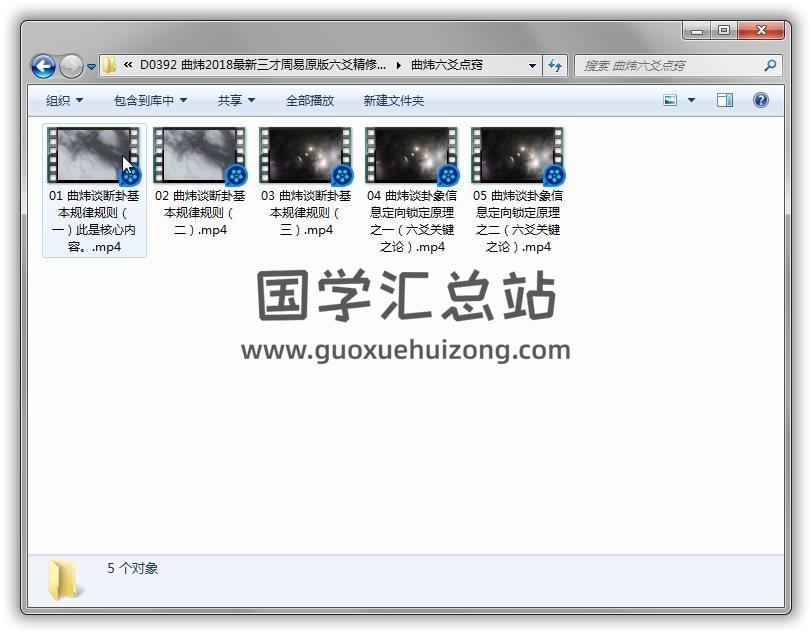Toggle the preview pane icon
812x635 pixels.
(x=724, y=100)
